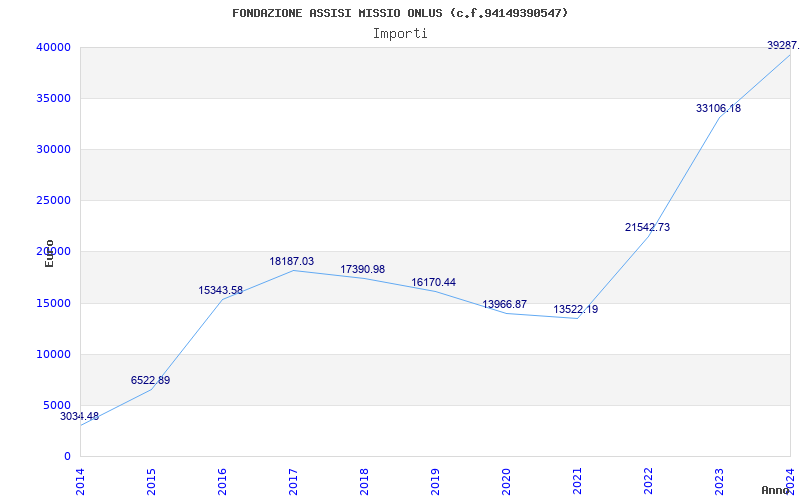Click x-axis year 2022
The width and height of the screenshot is (800, 500).
pyautogui.click(x=648, y=482)
